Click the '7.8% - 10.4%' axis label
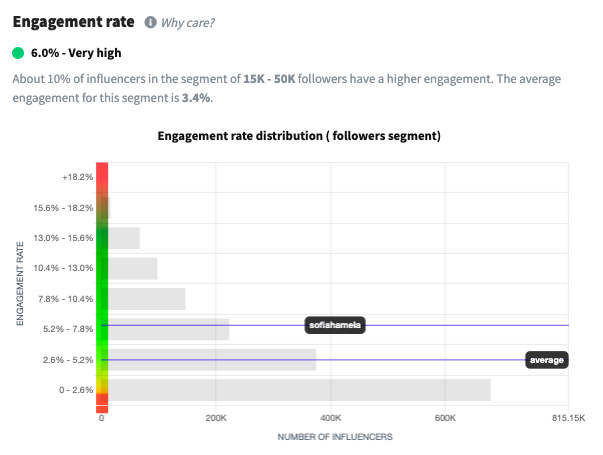The image size is (603, 455). pos(66,299)
